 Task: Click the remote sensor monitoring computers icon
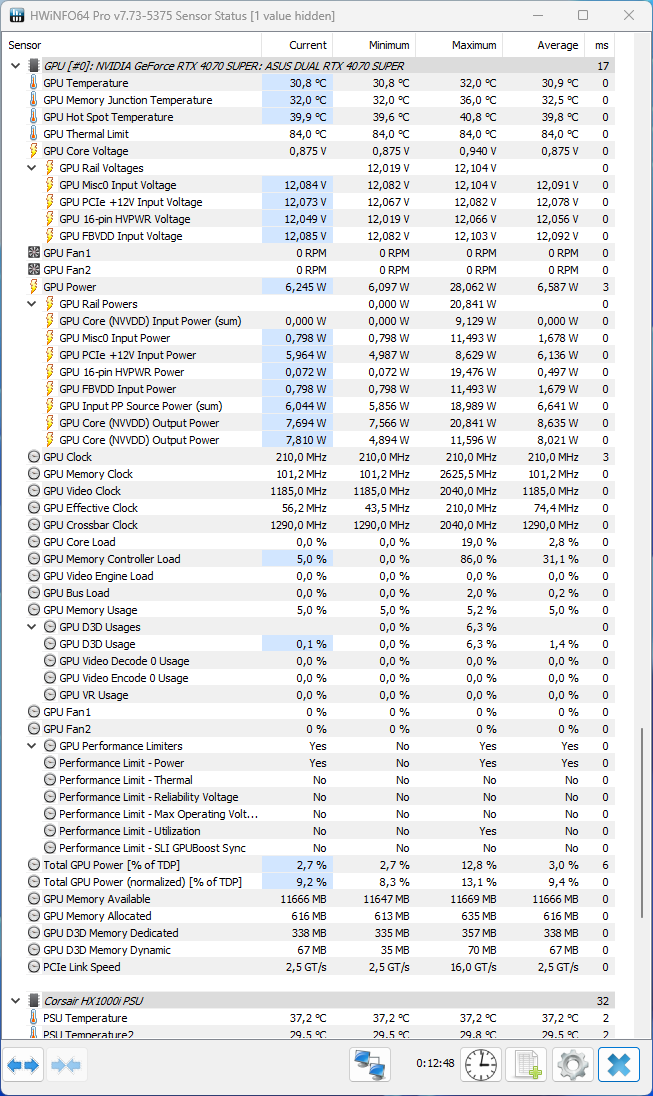tap(369, 1064)
